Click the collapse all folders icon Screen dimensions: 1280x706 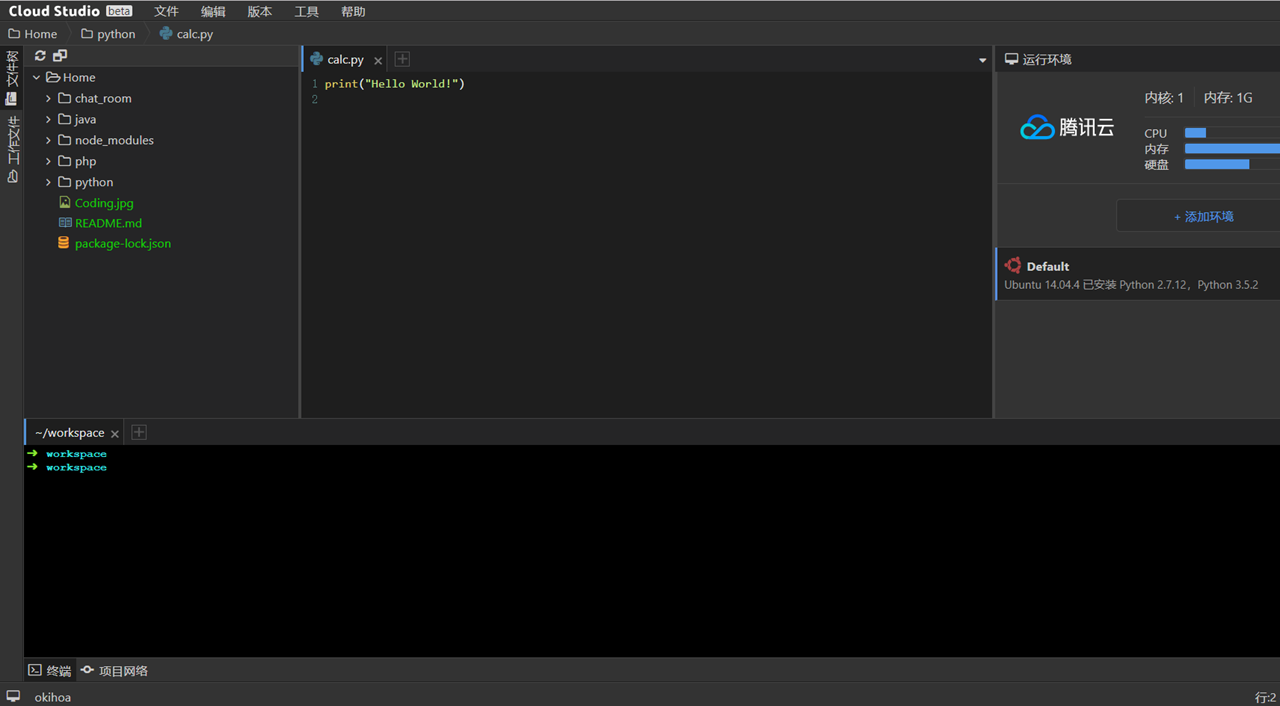tap(60, 56)
